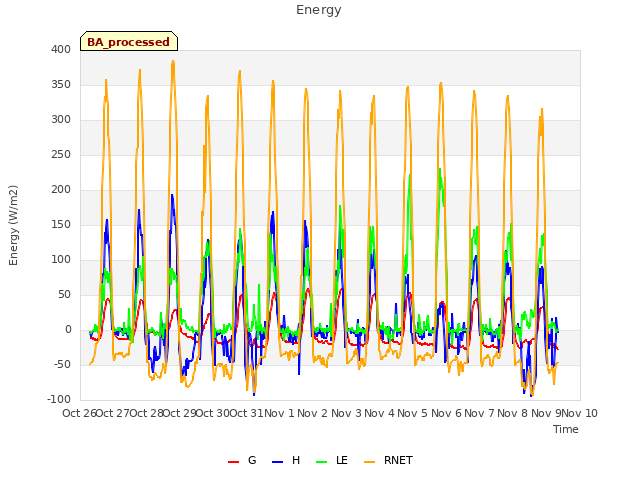Screen dimensions: 640x480
Task: Click the tallest green LE peak near Nov 6
Action: [x=440, y=169]
